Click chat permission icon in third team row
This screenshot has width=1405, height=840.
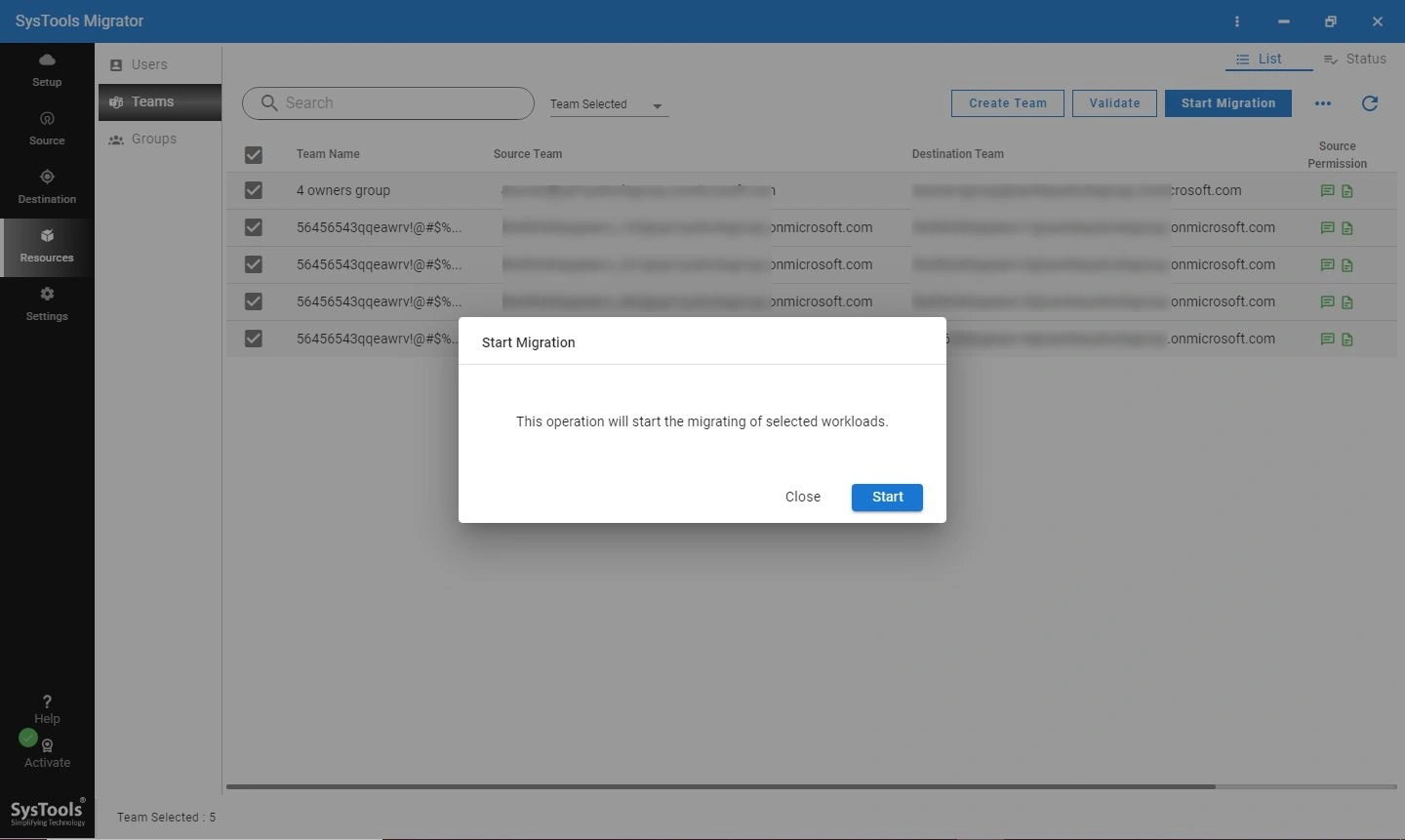[1327, 265]
